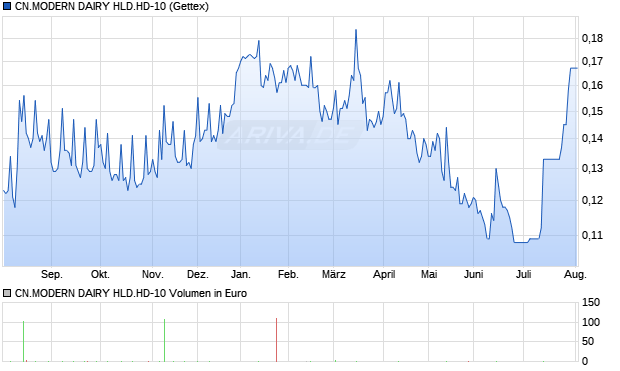Click the 'März' month label
The image size is (620, 371).
point(334,274)
